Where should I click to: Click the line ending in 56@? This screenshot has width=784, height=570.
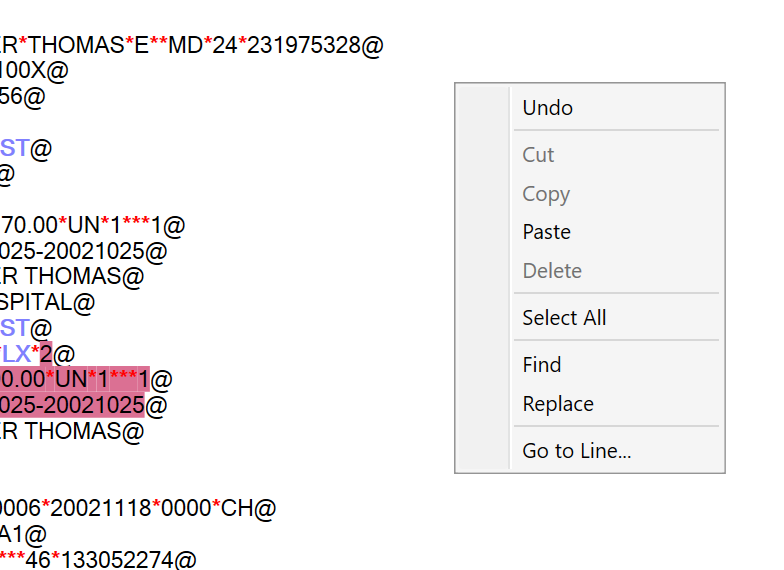point(22,97)
